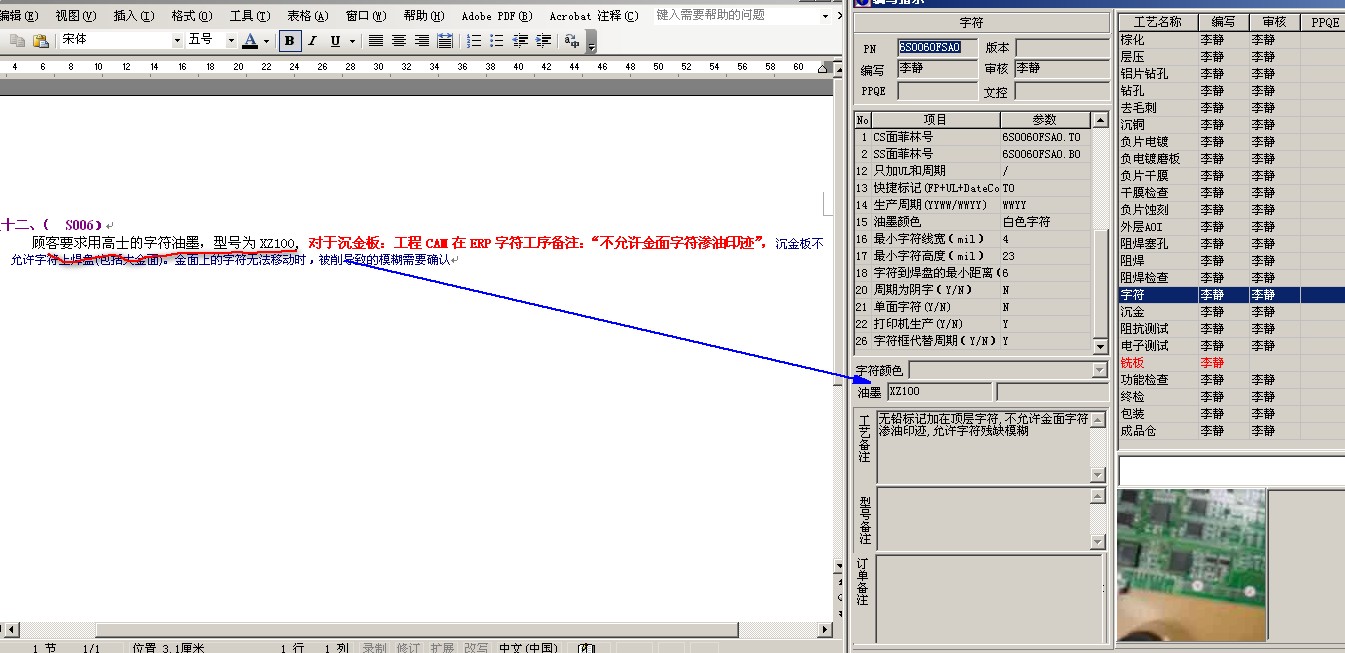Select the 阻焊 process row

[x=1231, y=261]
